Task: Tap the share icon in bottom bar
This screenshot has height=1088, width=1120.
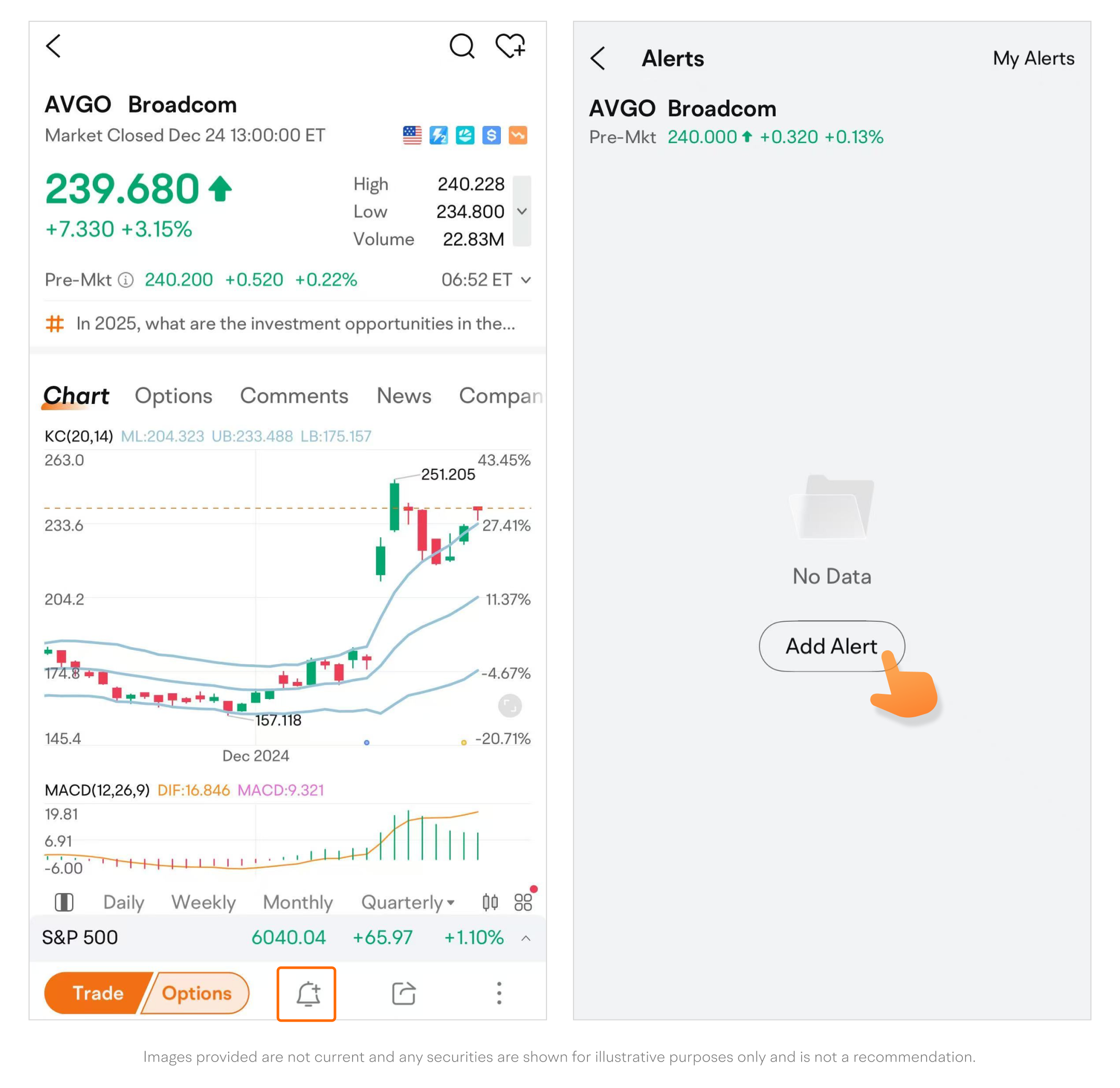Action: tap(403, 994)
